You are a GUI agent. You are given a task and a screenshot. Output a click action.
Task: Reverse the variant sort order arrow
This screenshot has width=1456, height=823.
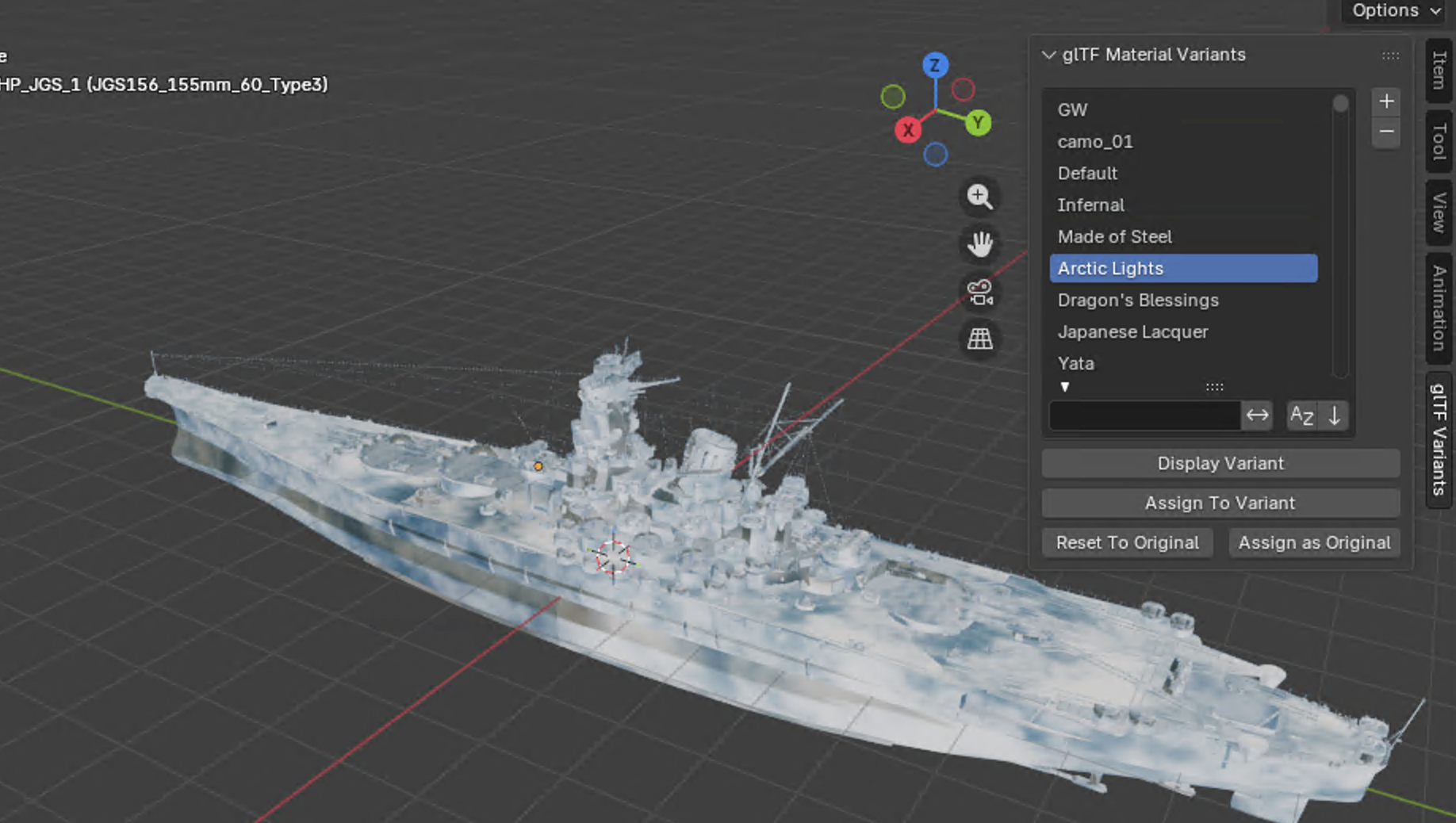click(x=1336, y=415)
